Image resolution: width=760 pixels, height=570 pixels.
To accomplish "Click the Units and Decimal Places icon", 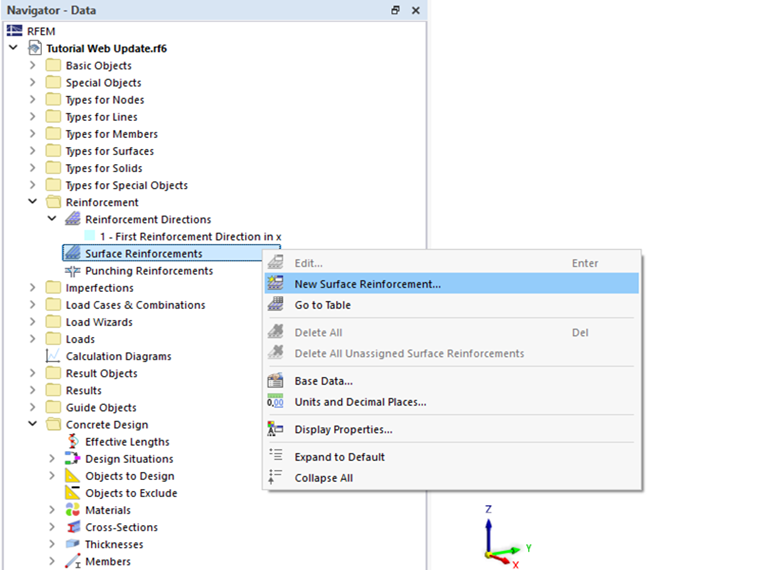I will 275,401.
